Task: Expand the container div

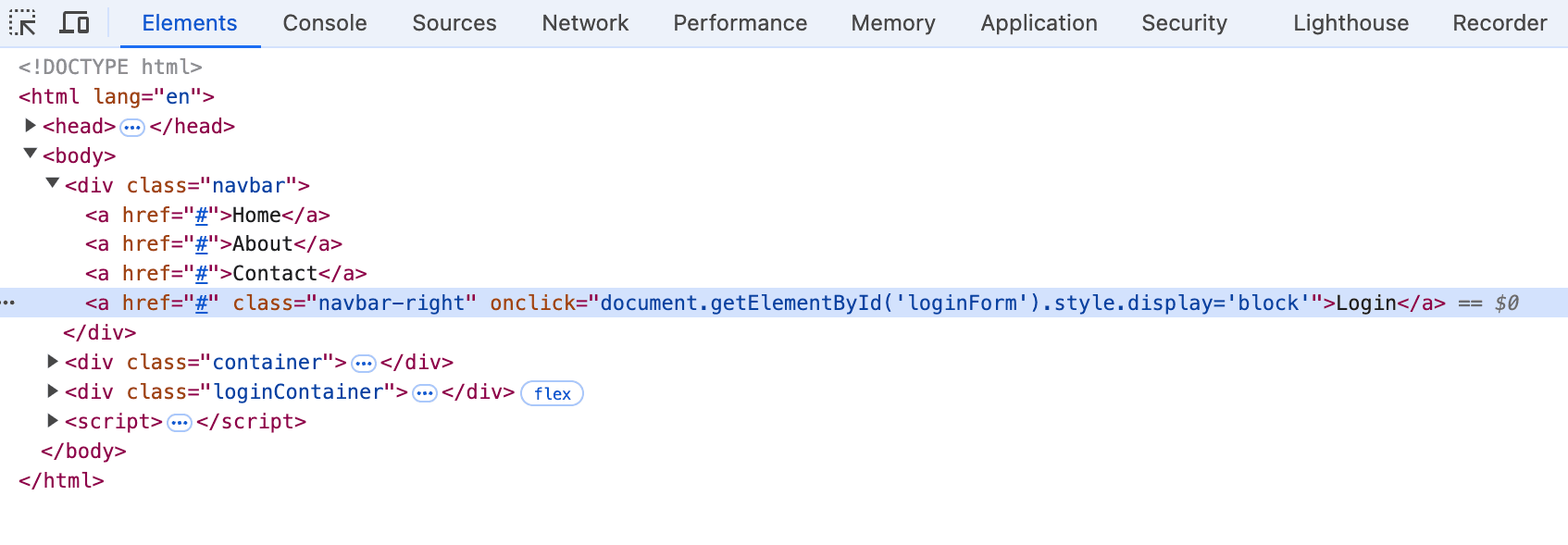Action: (53, 361)
